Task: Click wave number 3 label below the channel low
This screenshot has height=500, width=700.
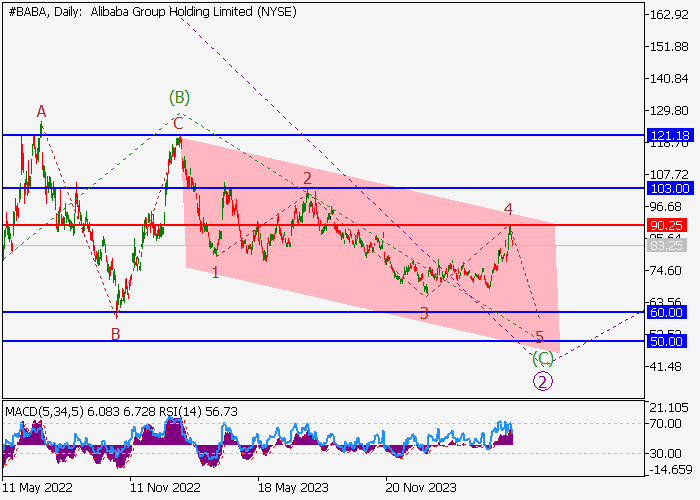Action: 424,313
